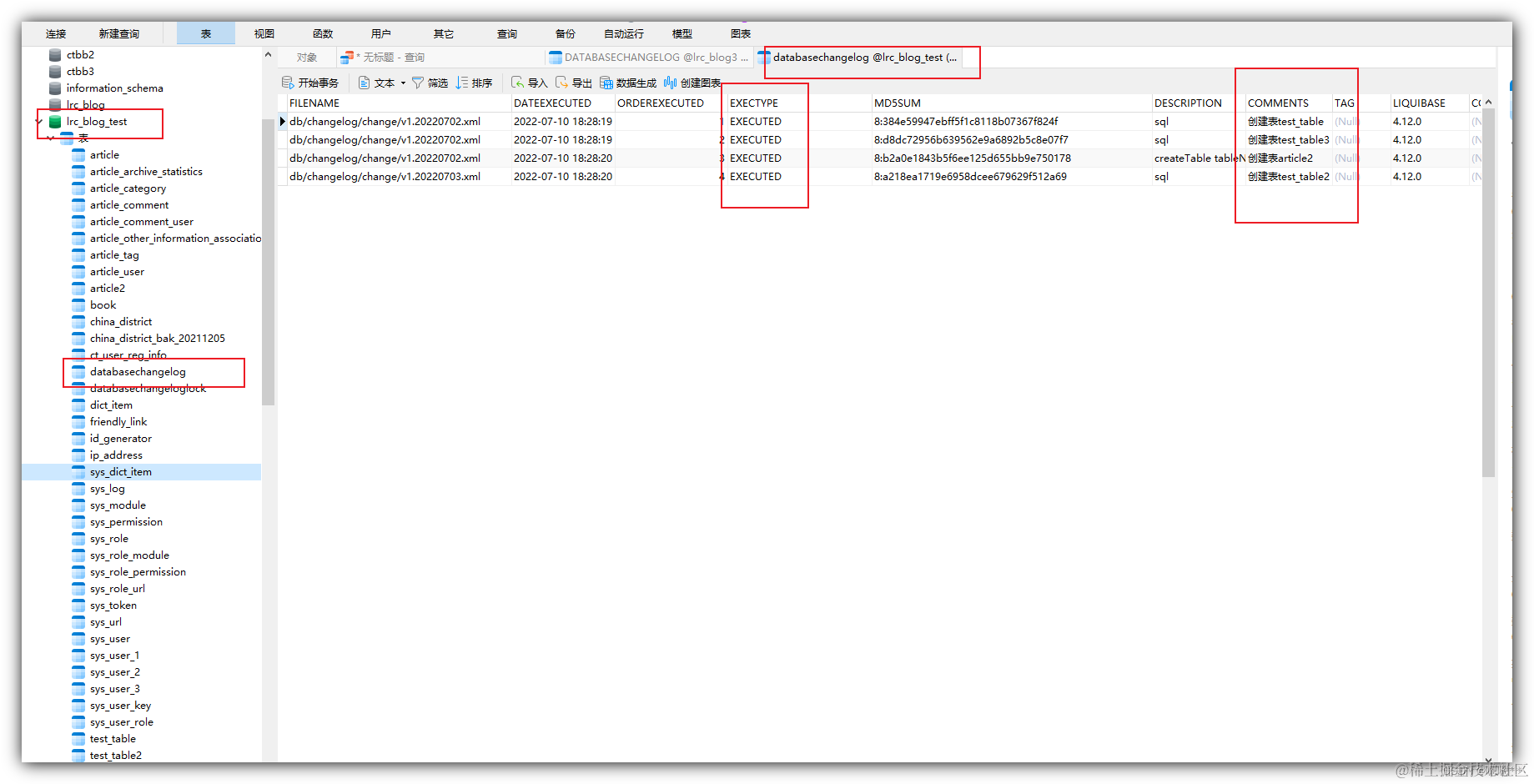Click 新建查询 new query toolbar item
1534x784 pixels.
(x=119, y=34)
